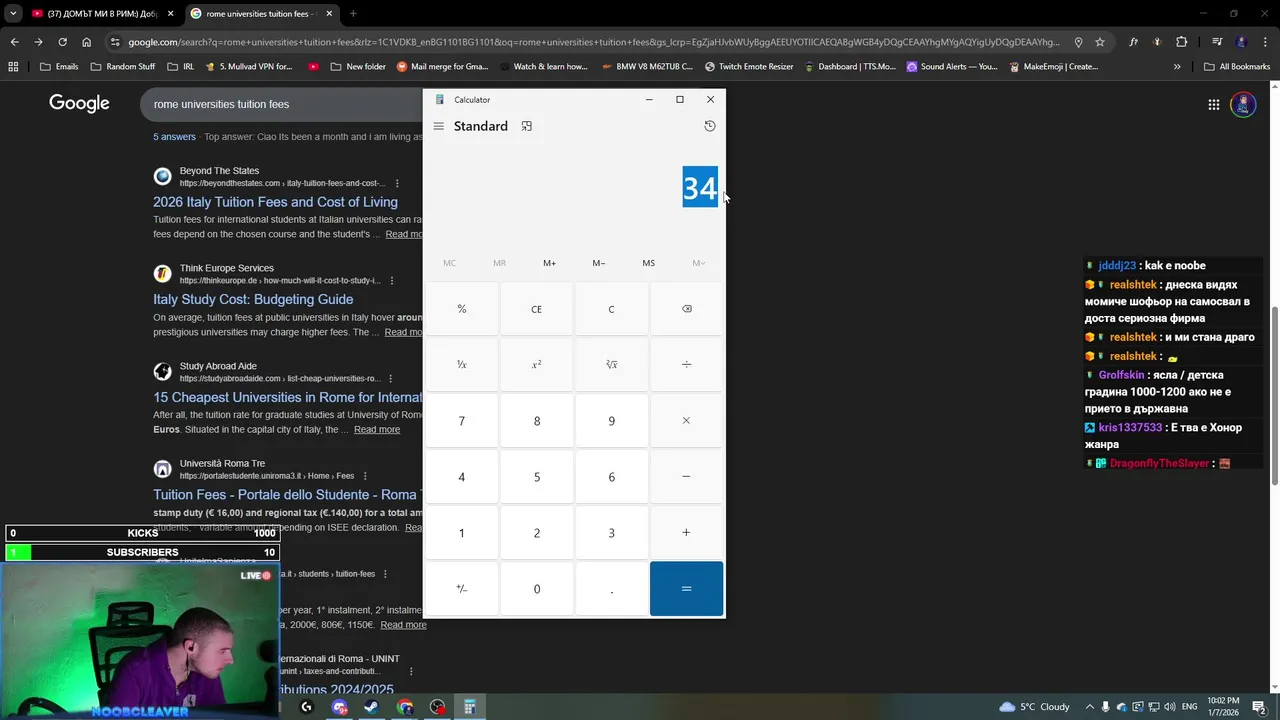Open the All Bookmarks folder
Viewport: 1280px width, 720px height.
(1237, 67)
